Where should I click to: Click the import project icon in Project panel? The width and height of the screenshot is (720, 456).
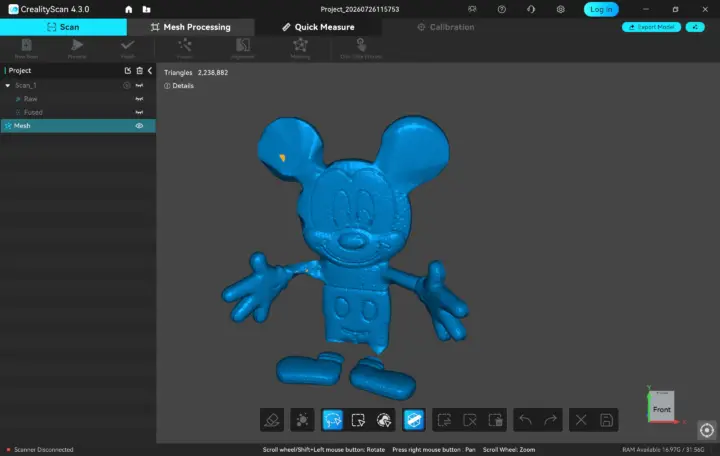[x=128, y=70]
